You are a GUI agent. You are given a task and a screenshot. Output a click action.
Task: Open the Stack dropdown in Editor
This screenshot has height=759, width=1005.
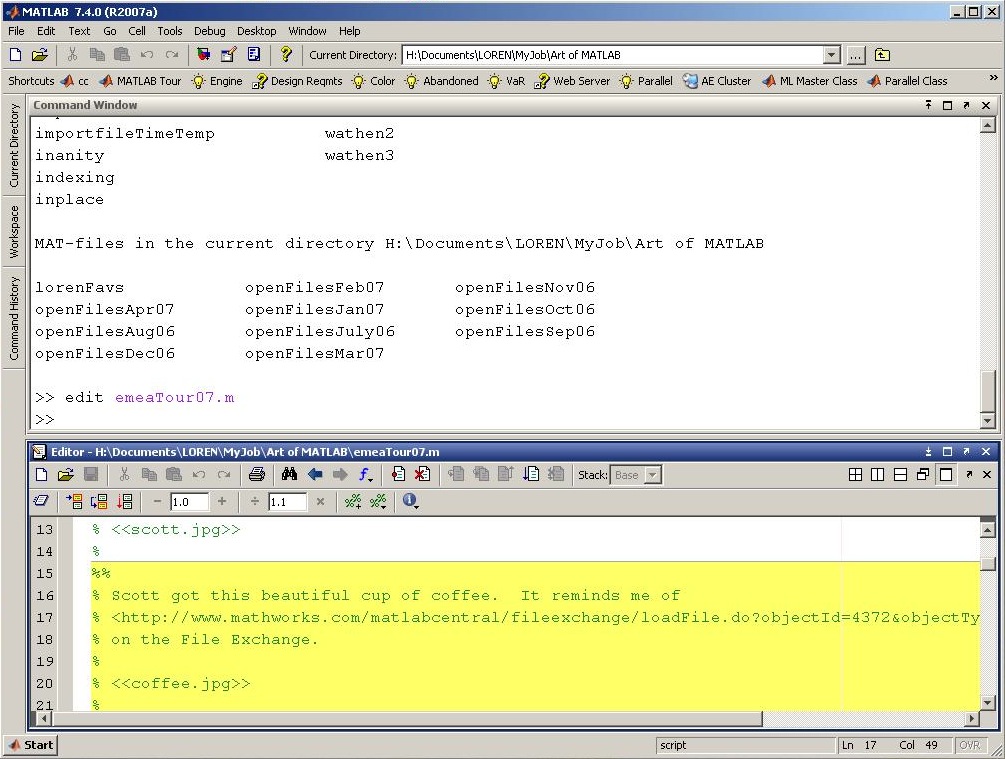653,475
